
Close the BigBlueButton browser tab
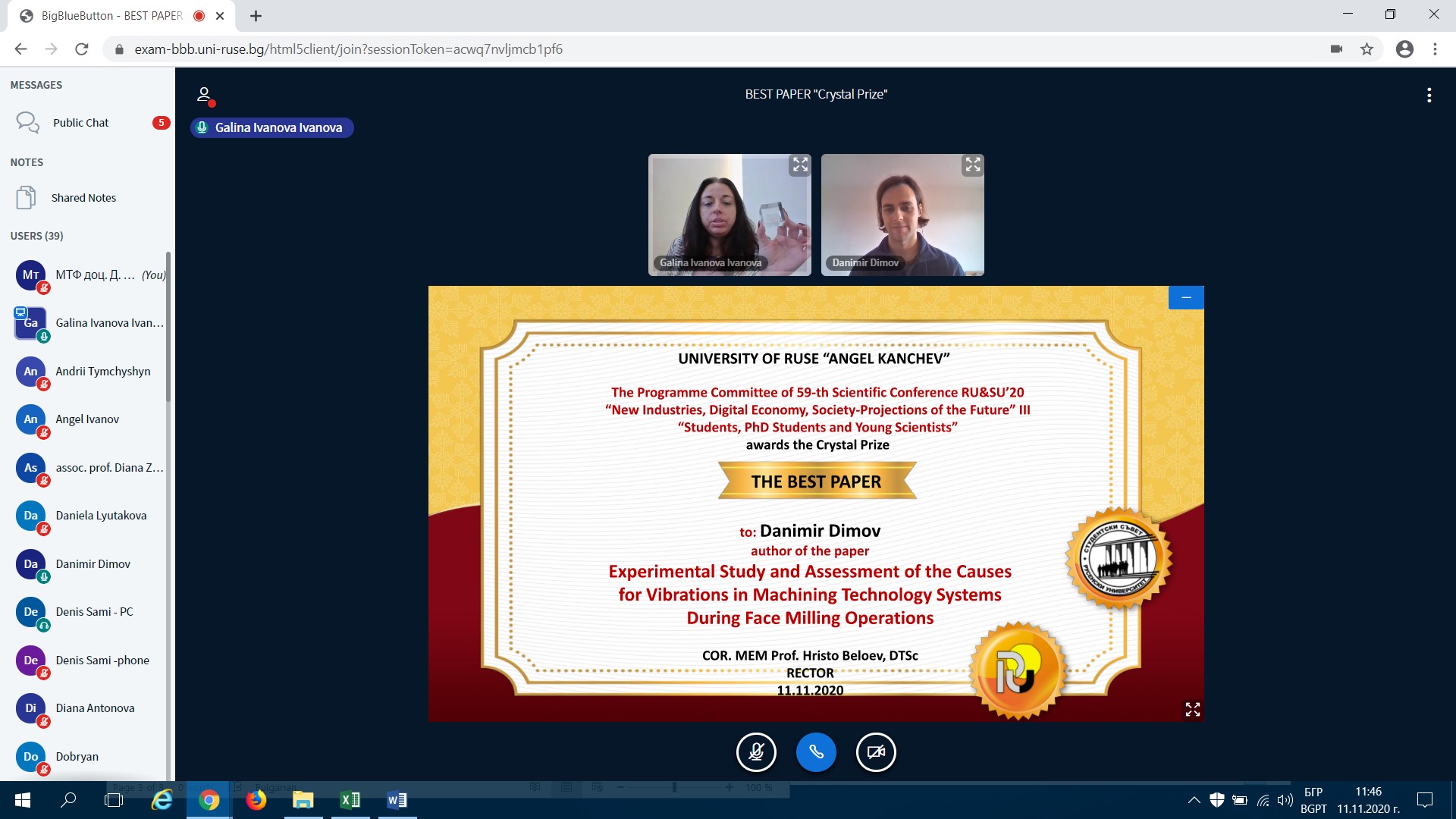(220, 16)
